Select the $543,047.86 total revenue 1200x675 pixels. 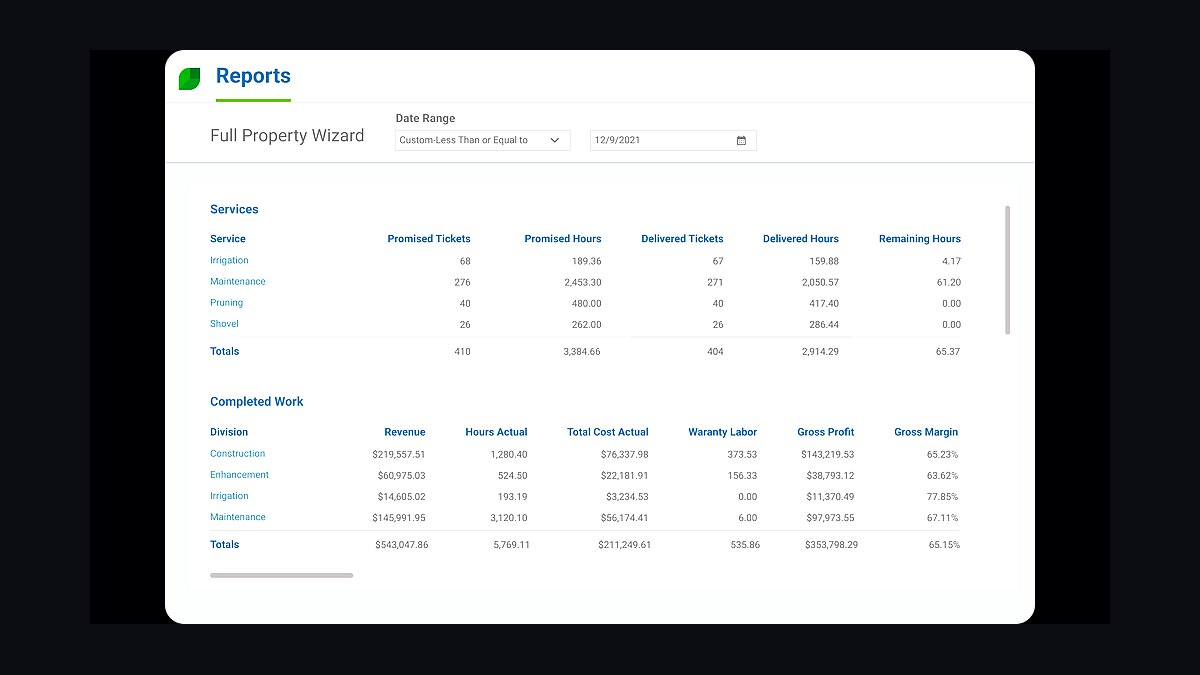point(402,545)
